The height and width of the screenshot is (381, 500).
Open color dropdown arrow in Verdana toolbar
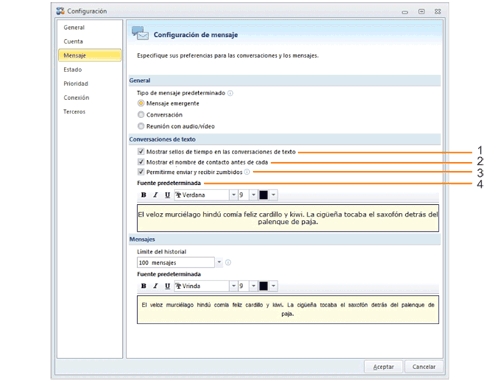pyautogui.click(x=273, y=195)
